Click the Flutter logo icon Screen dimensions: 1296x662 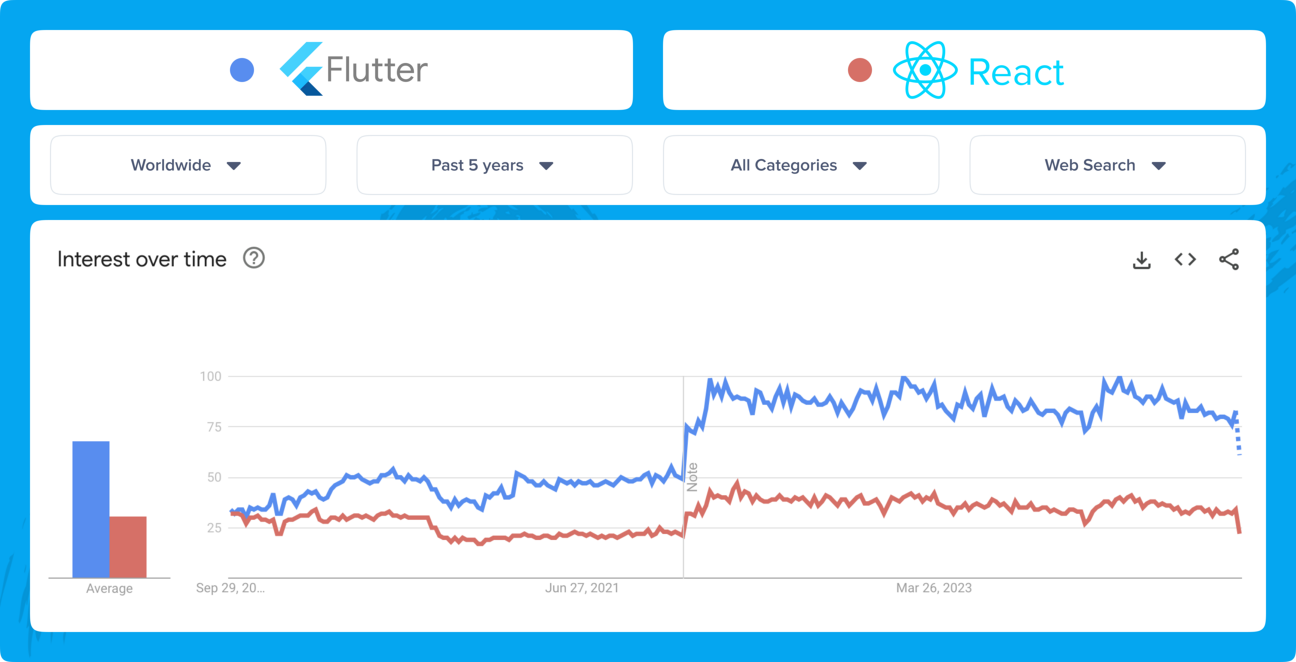302,69
